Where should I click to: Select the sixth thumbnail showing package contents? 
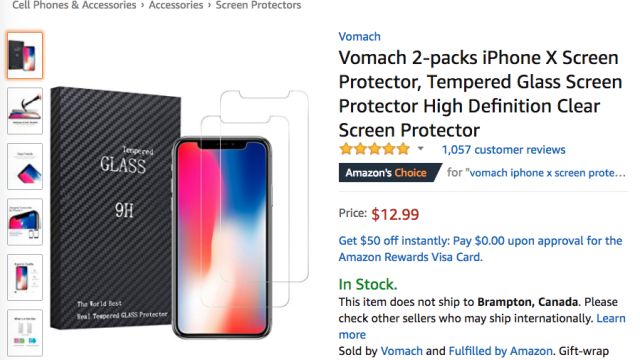[25, 333]
